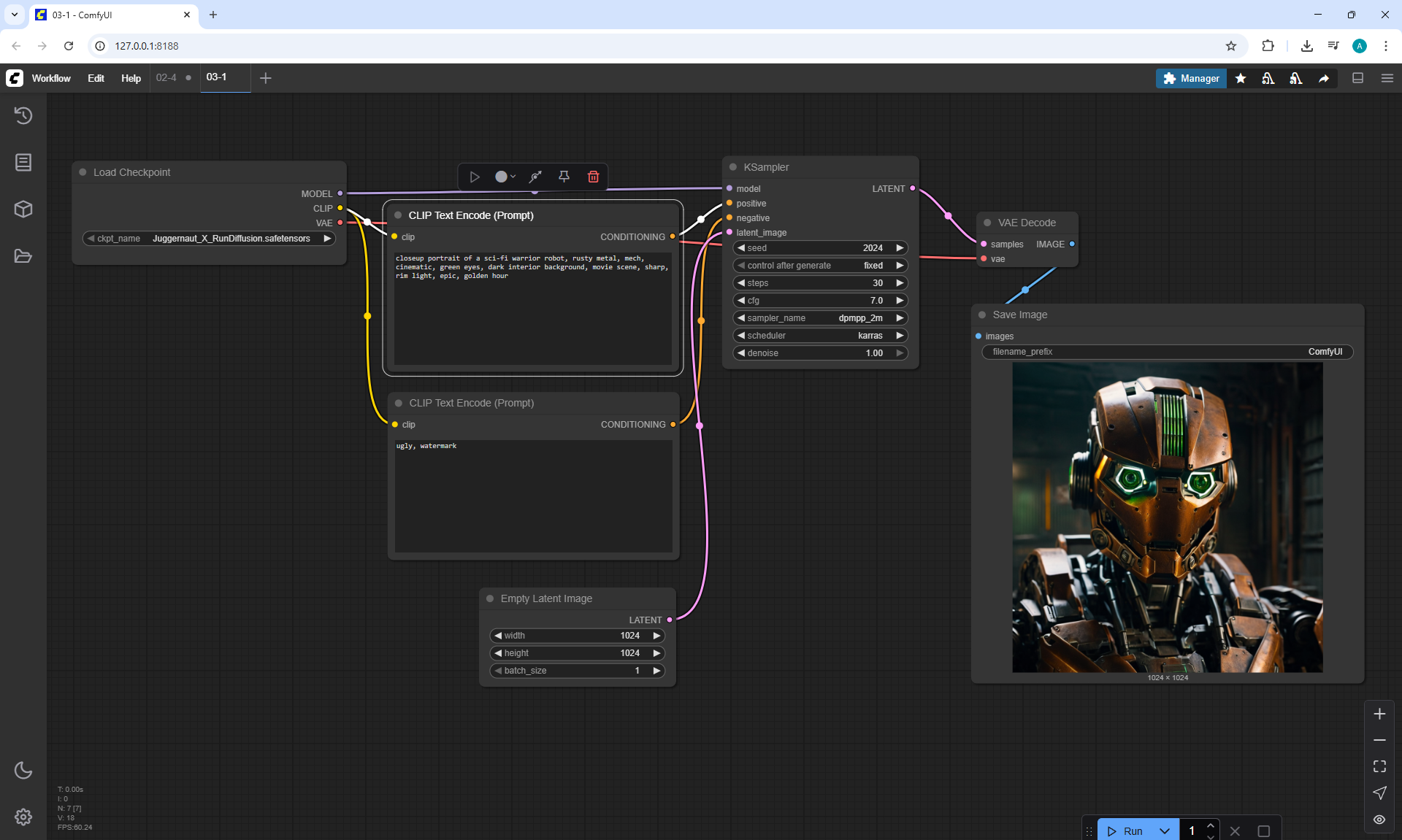Switch to the 02-4 workflow tab
Viewport: 1402px width, 840px height.
pos(166,77)
